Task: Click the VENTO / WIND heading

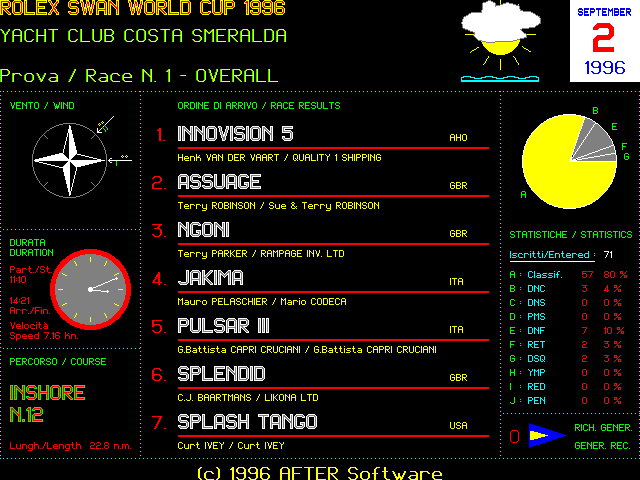Action: pos(42,106)
